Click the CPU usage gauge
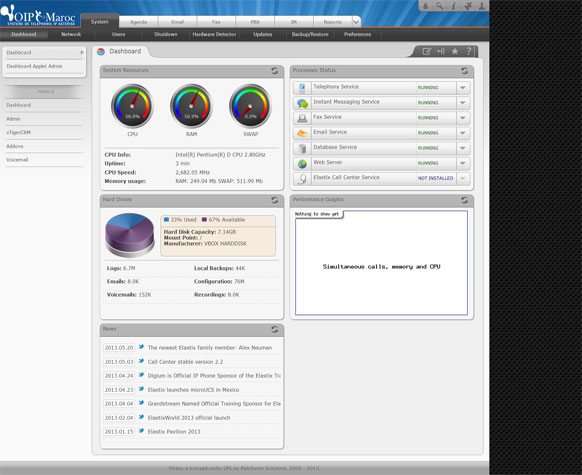 (132, 106)
